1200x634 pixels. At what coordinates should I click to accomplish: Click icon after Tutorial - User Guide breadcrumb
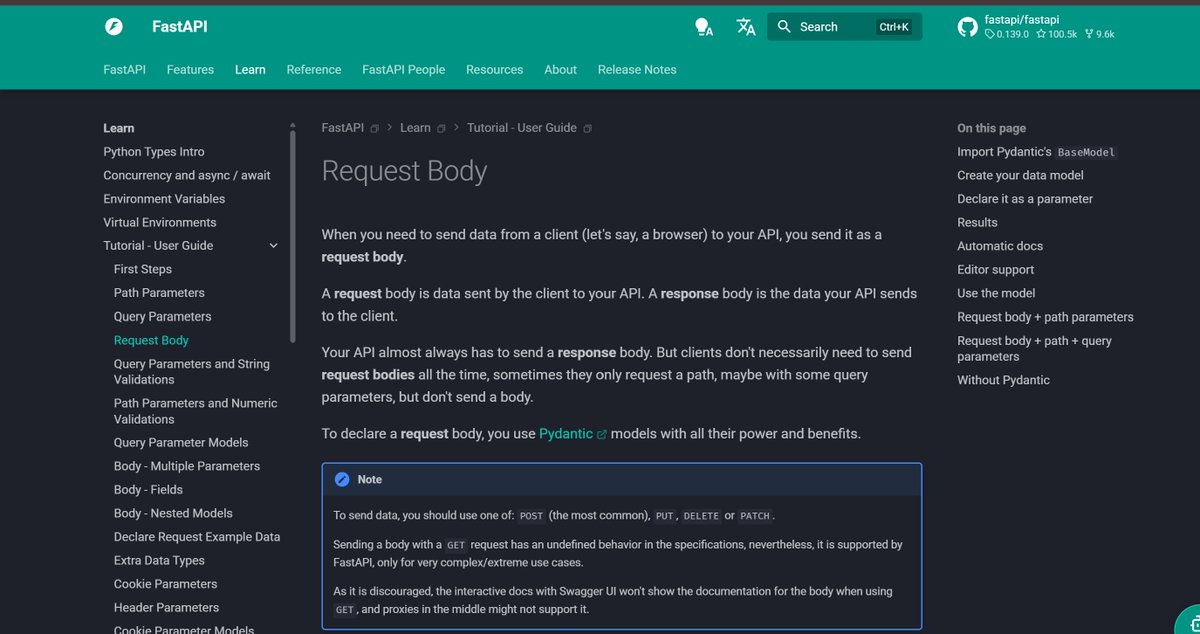coord(587,128)
